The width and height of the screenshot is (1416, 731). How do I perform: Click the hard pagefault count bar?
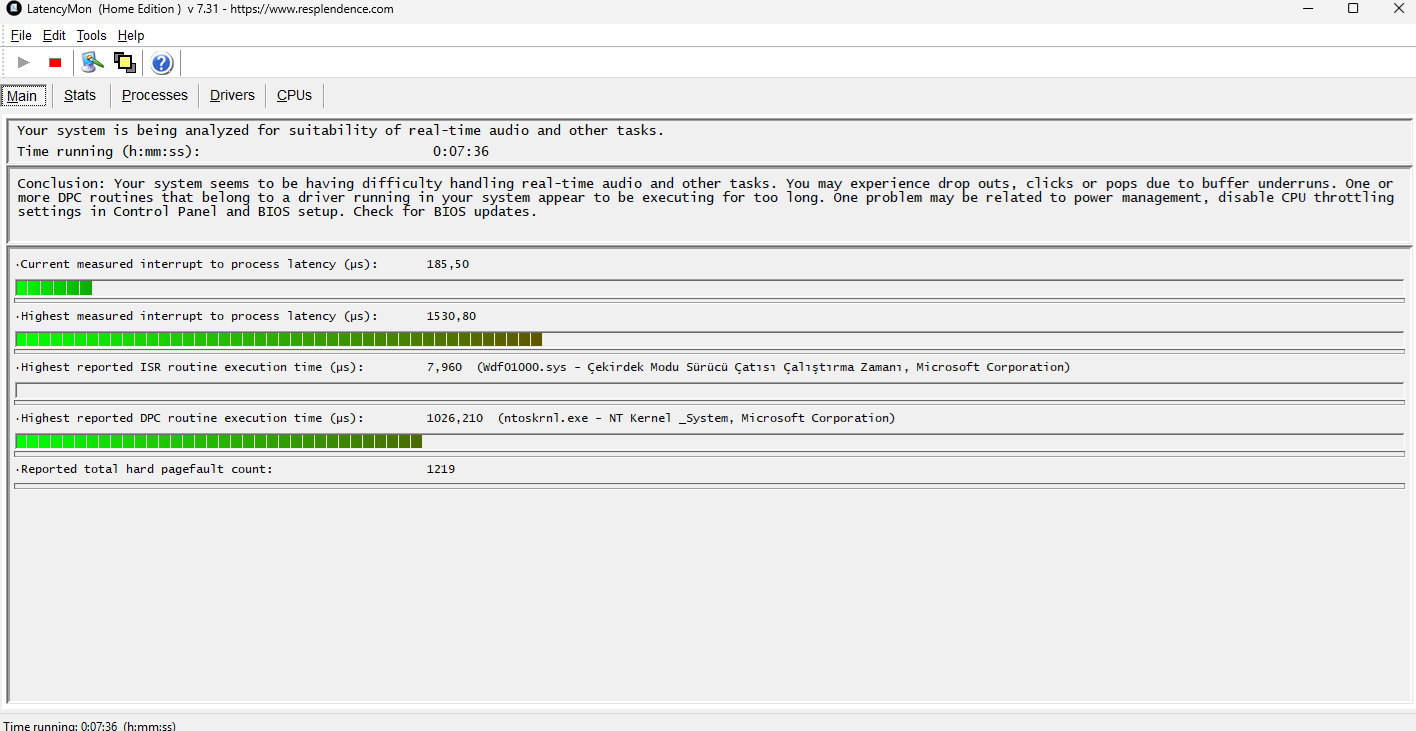click(710, 486)
